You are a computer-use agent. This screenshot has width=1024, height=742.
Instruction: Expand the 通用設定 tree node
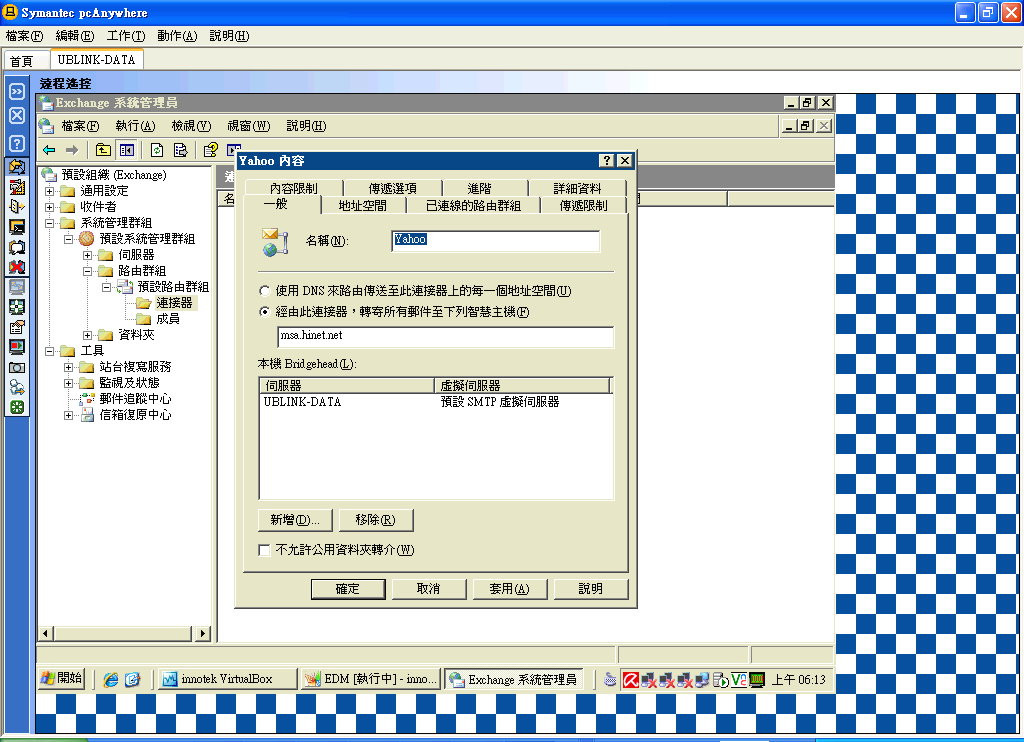pyautogui.click(x=50, y=191)
